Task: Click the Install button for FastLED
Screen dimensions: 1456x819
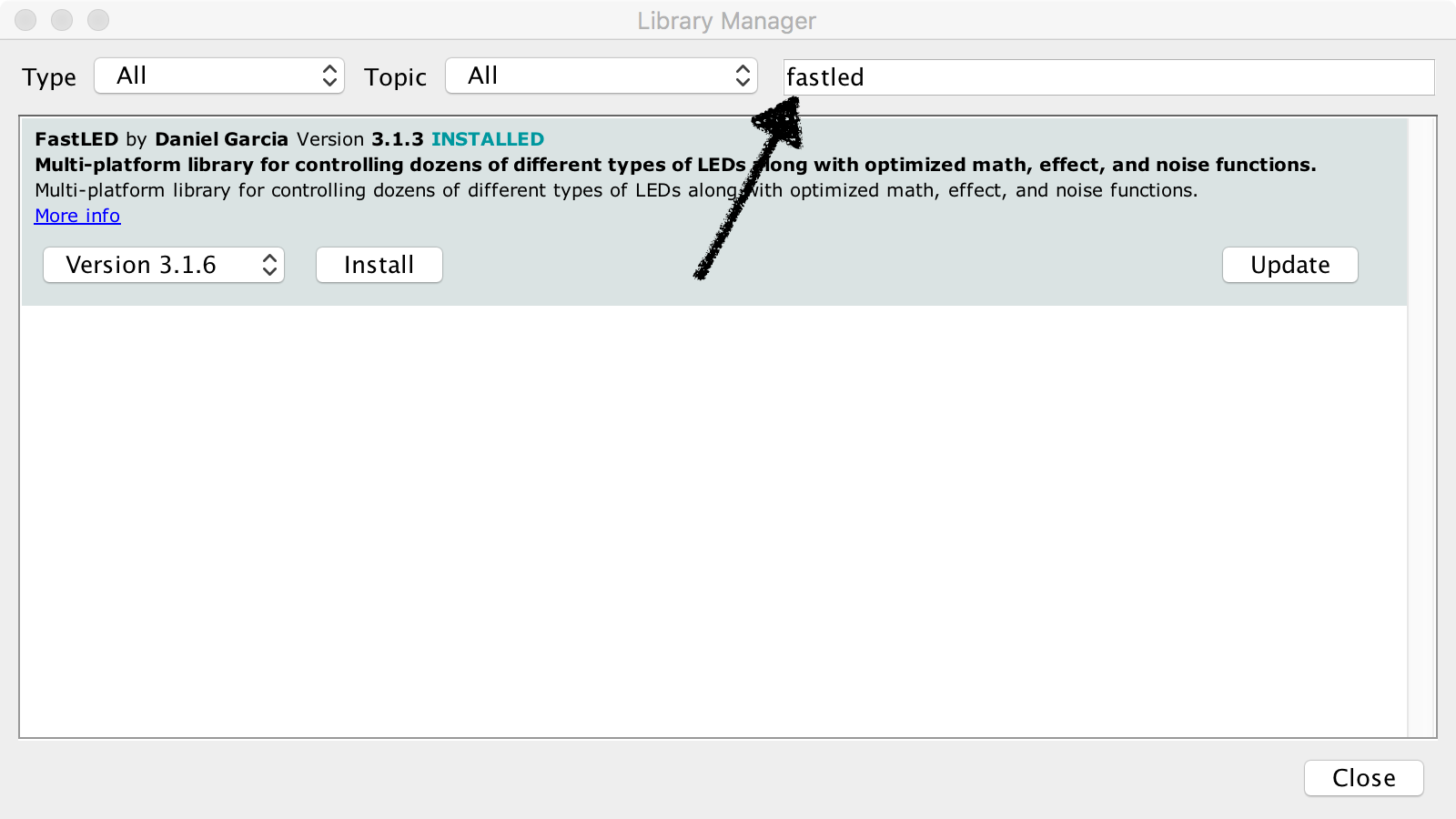Action: point(379,265)
